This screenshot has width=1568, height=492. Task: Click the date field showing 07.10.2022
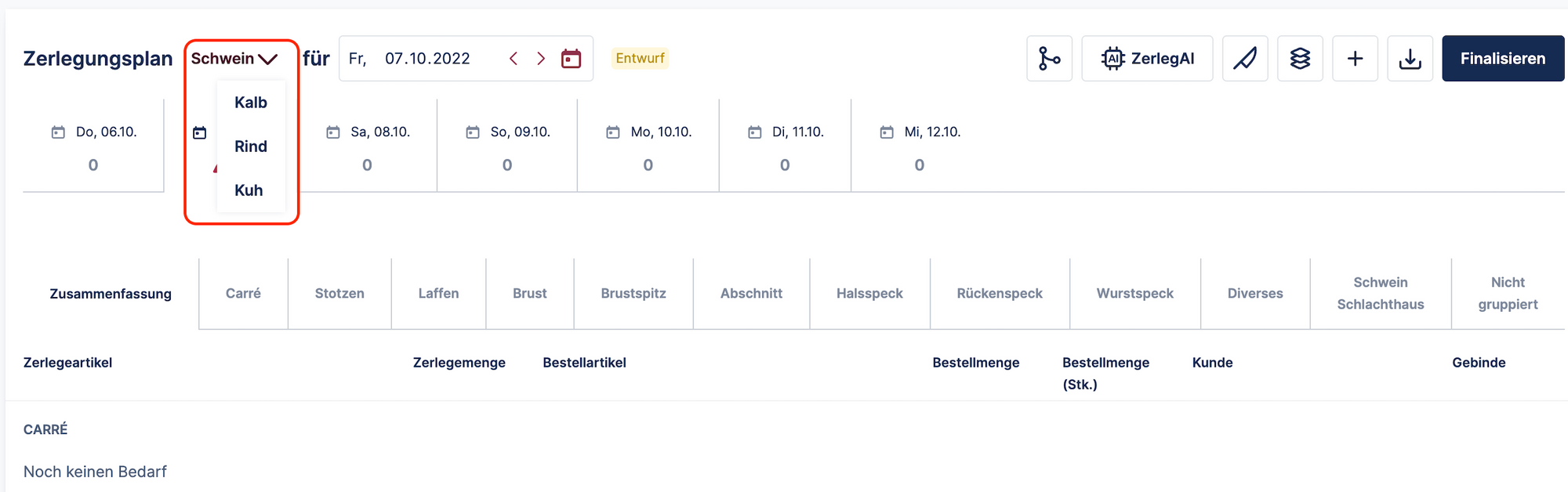[x=427, y=59]
